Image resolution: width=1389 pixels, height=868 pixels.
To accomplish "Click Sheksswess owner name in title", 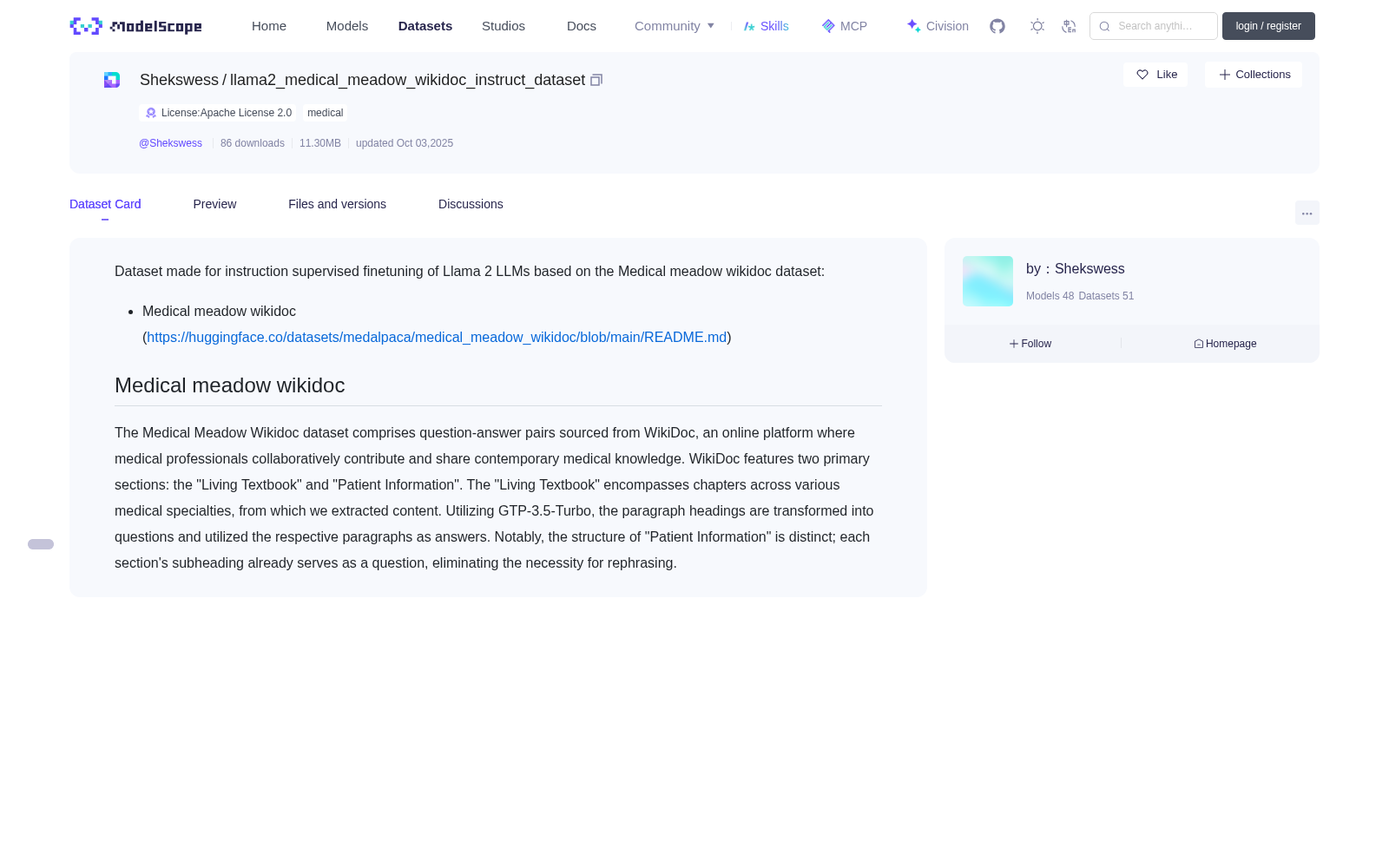I will click(x=179, y=80).
